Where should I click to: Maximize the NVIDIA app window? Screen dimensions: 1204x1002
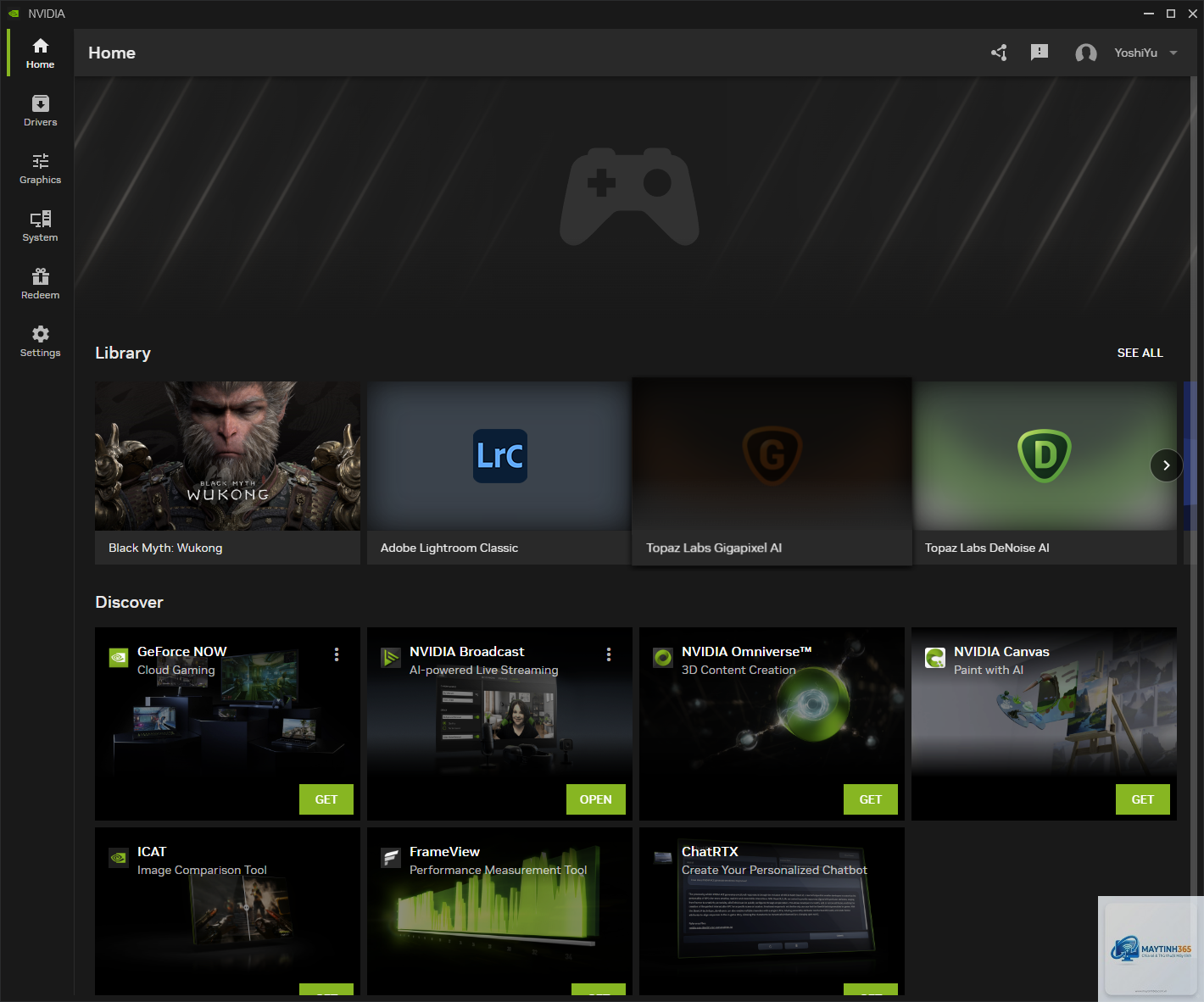(1171, 14)
